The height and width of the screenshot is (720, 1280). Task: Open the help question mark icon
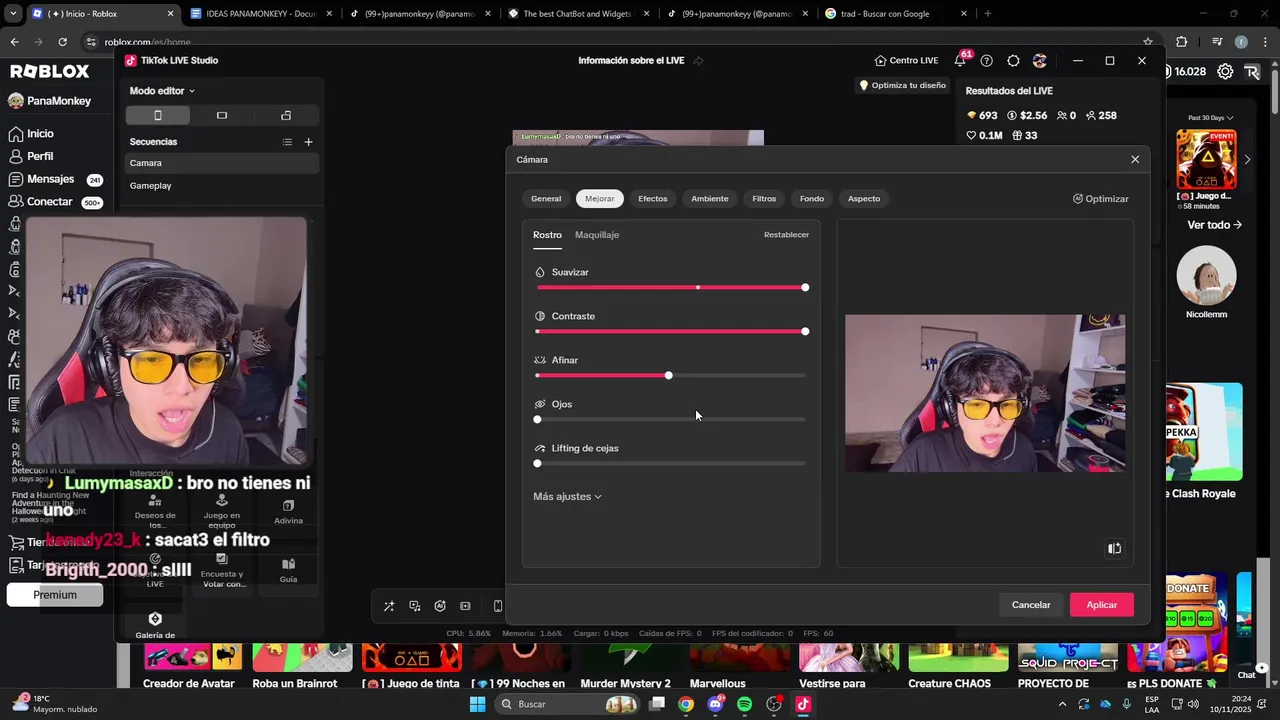point(987,61)
